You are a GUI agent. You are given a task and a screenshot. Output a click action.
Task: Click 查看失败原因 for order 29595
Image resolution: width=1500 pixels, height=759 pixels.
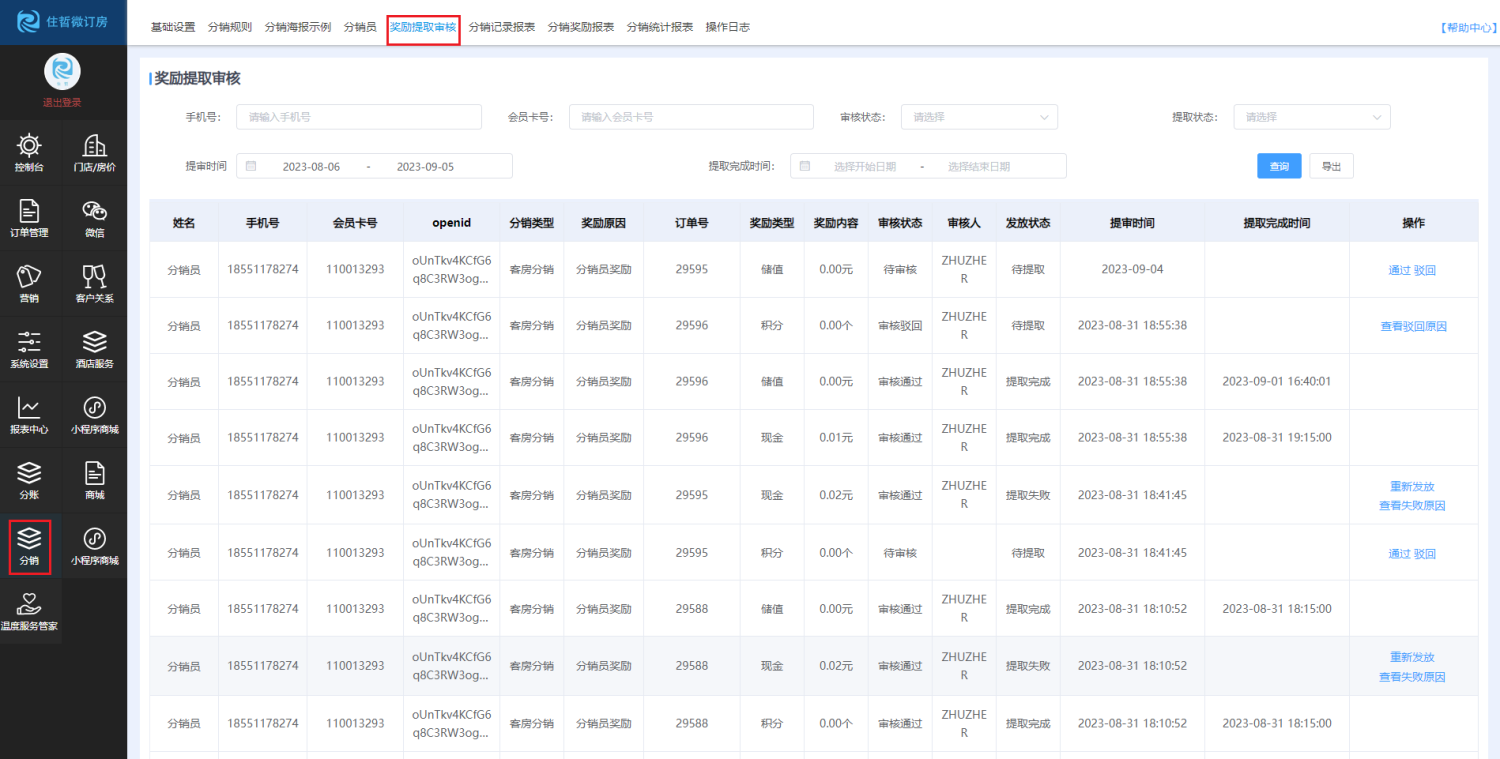pyautogui.click(x=1413, y=505)
